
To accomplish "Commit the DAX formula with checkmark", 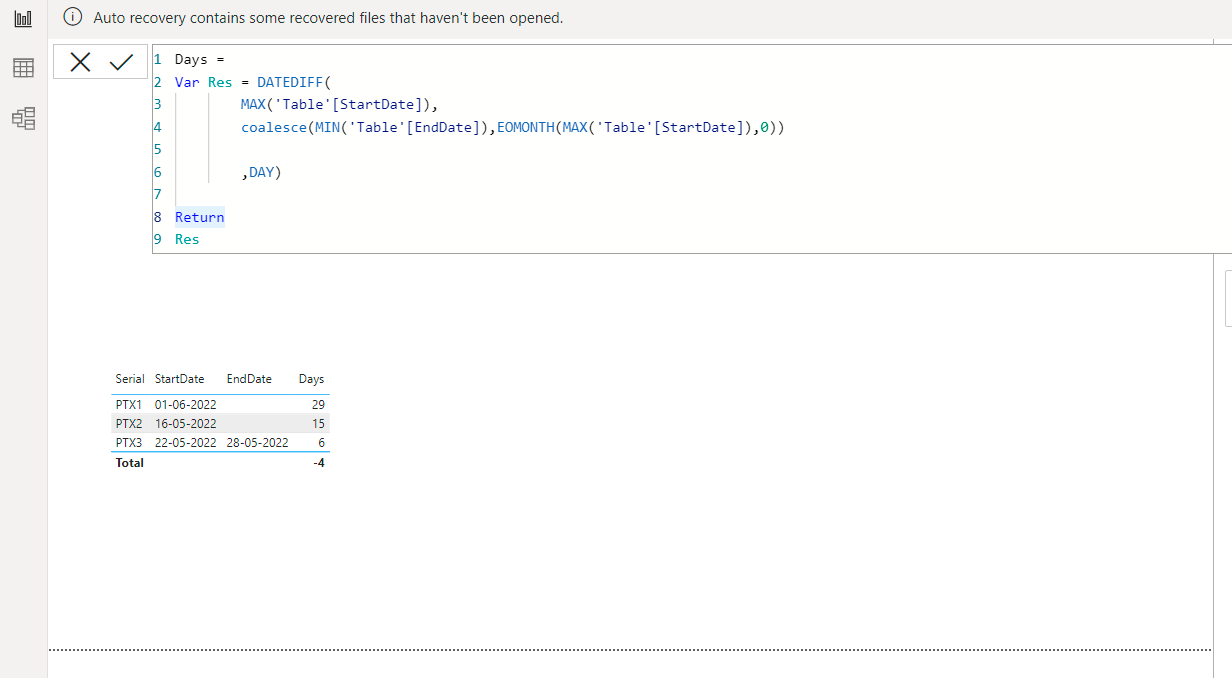I will [x=121, y=62].
